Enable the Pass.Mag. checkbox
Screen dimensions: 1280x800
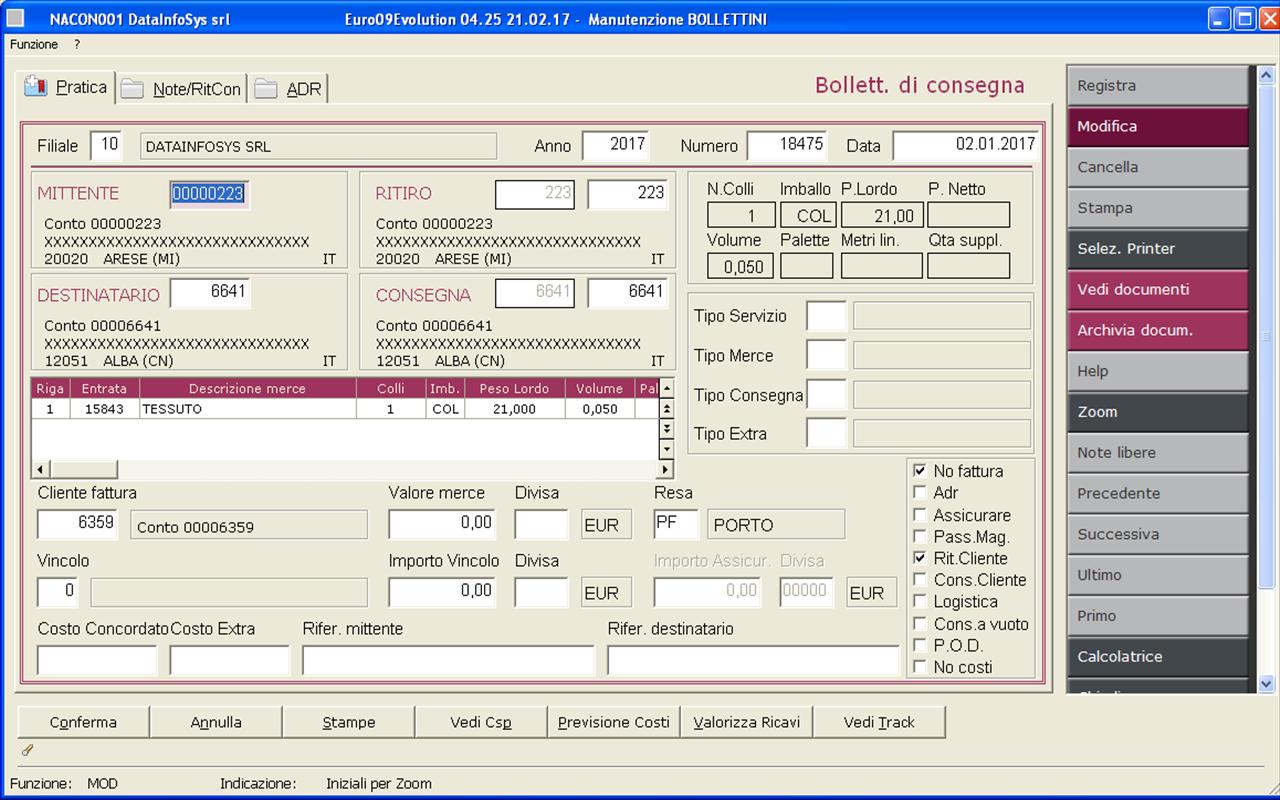(x=920, y=537)
